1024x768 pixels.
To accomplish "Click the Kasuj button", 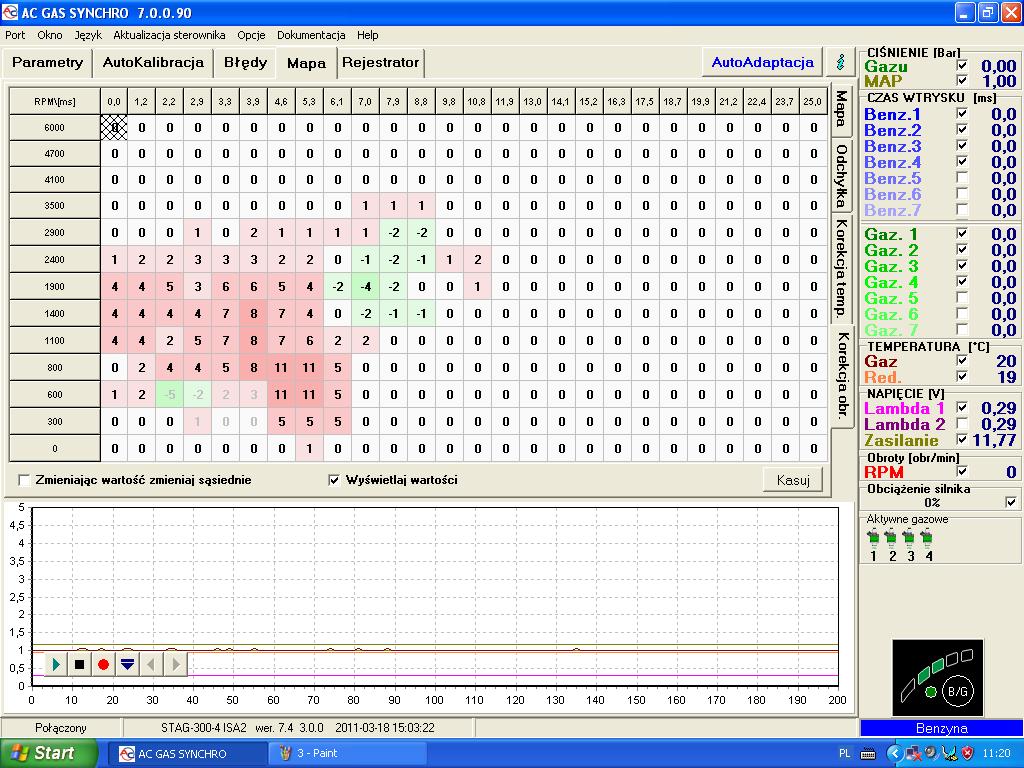I will [x=793, y=480].
